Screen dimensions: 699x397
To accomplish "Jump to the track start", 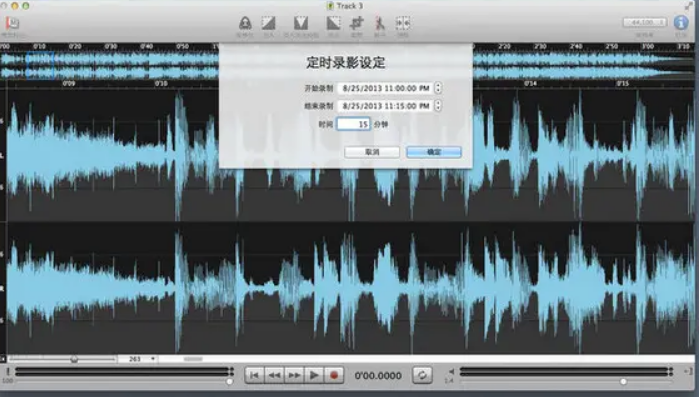I will [x=255, y=376].
